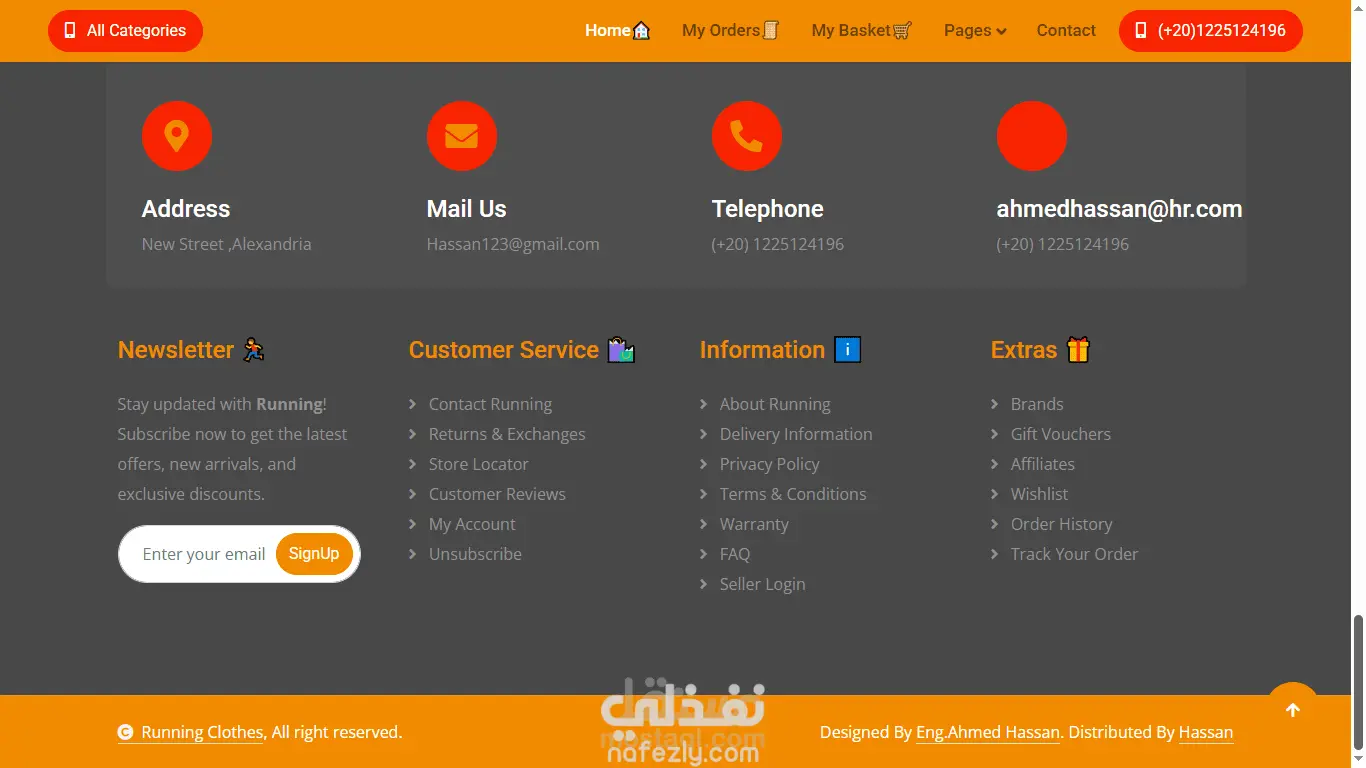Open the Track Your Order link
The height and width of the screenshot is (768, 1366).
[1074, 554]
